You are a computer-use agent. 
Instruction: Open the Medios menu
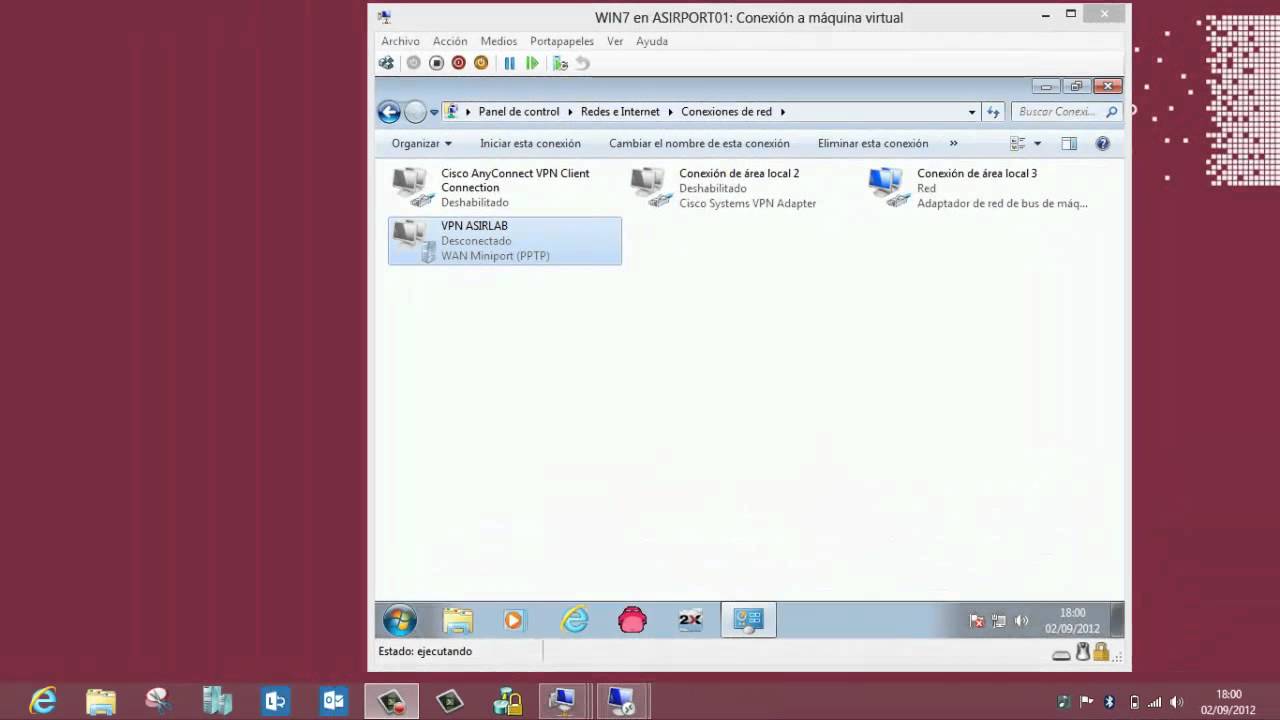pyautogui.click(x=499, y=41)
